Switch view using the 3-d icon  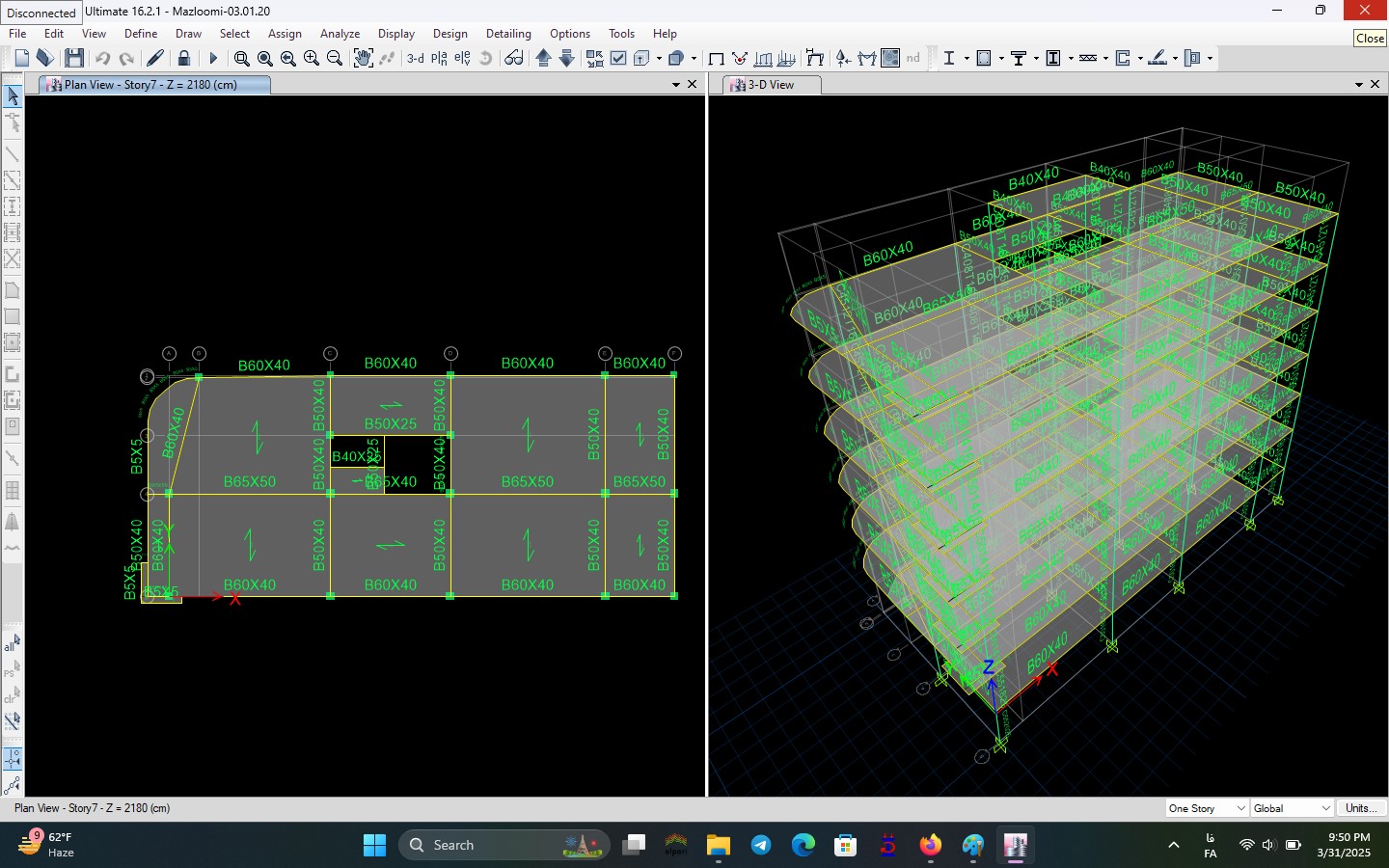point(415,58)
